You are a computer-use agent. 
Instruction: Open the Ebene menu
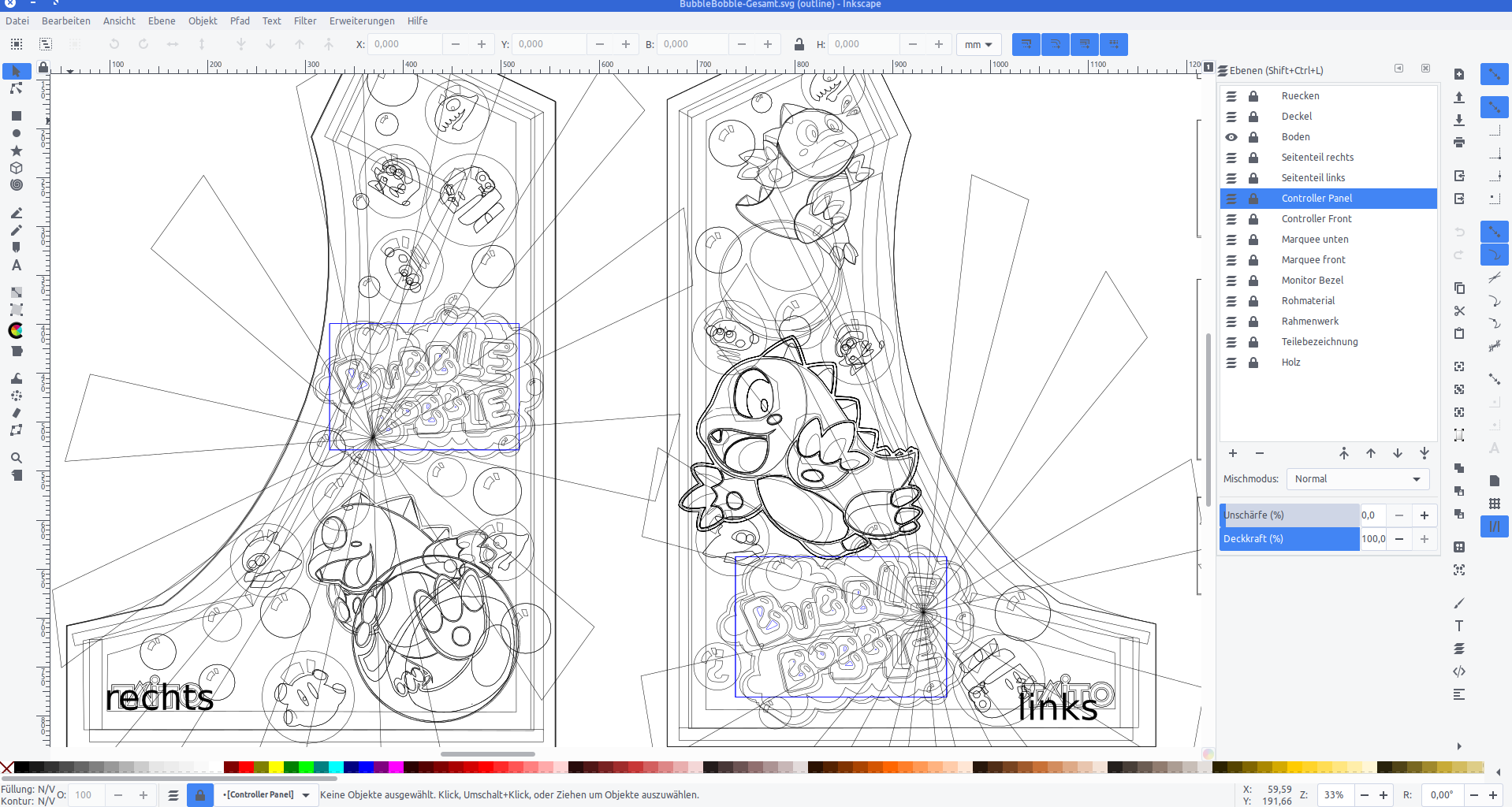click(x=162, y=20)
